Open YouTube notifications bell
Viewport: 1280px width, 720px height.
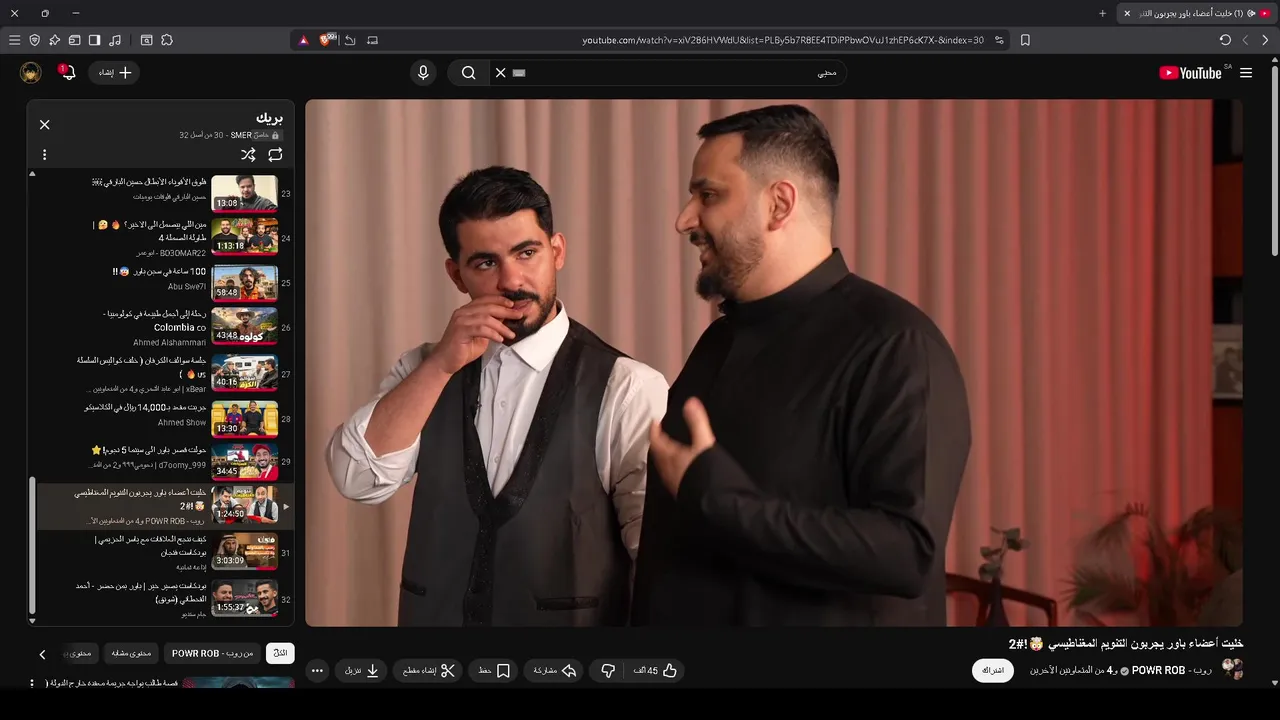click(x=68, y=72)
